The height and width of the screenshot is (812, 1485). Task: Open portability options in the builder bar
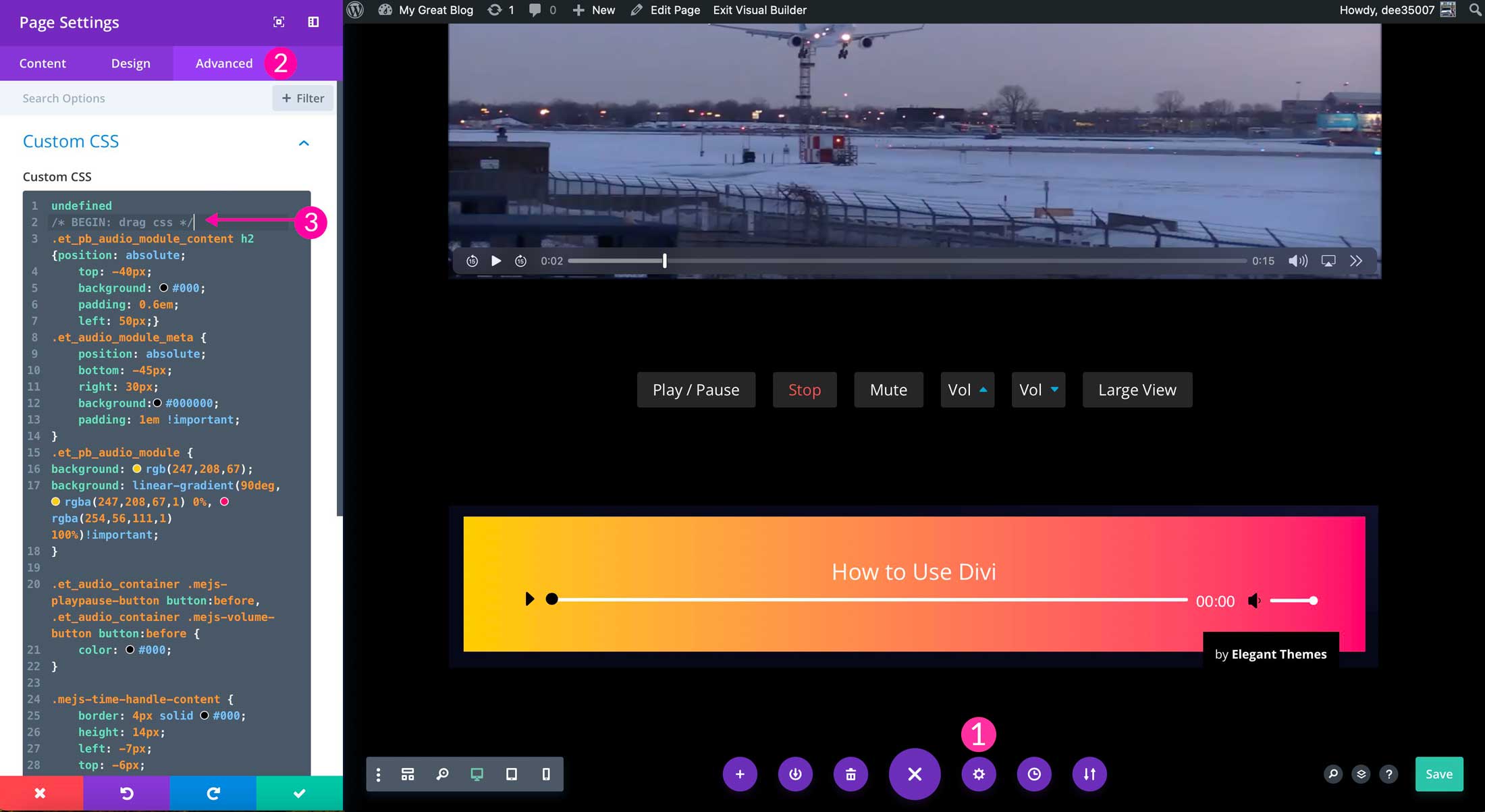1089,774
